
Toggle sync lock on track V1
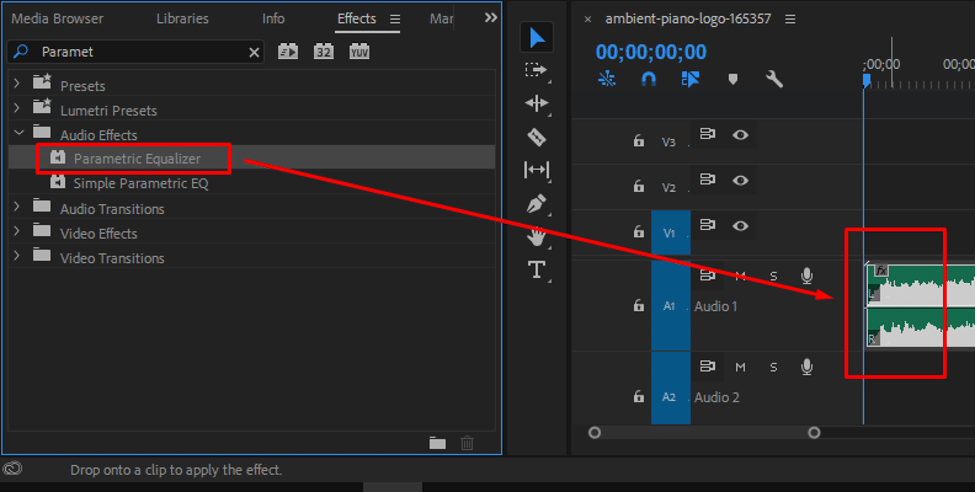point(707,225)
